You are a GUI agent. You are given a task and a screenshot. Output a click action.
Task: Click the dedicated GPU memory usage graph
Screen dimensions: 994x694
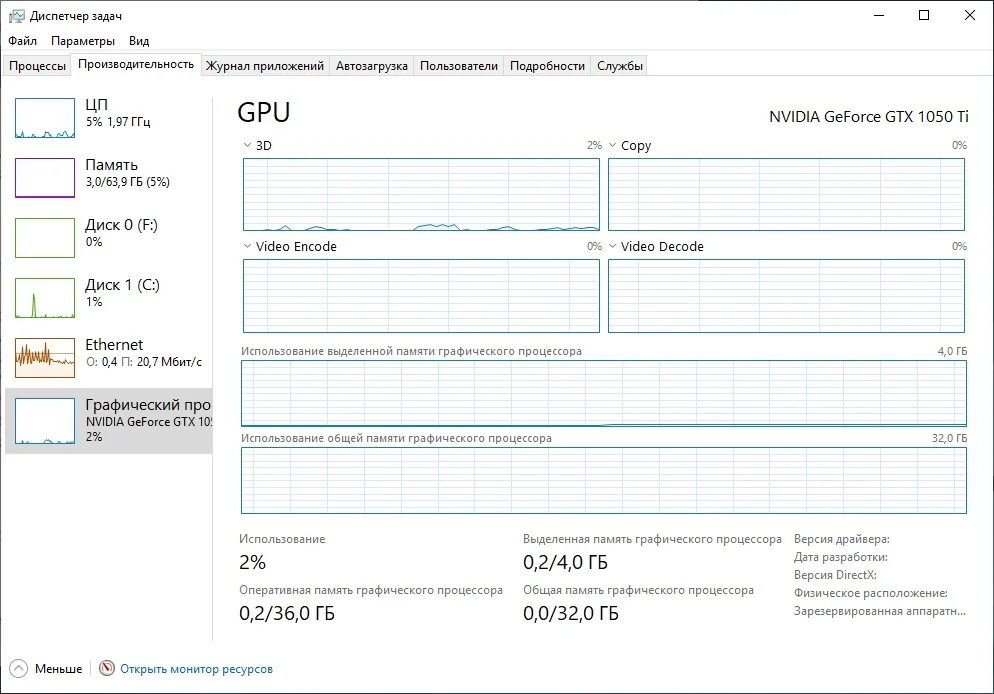[604, 393]
